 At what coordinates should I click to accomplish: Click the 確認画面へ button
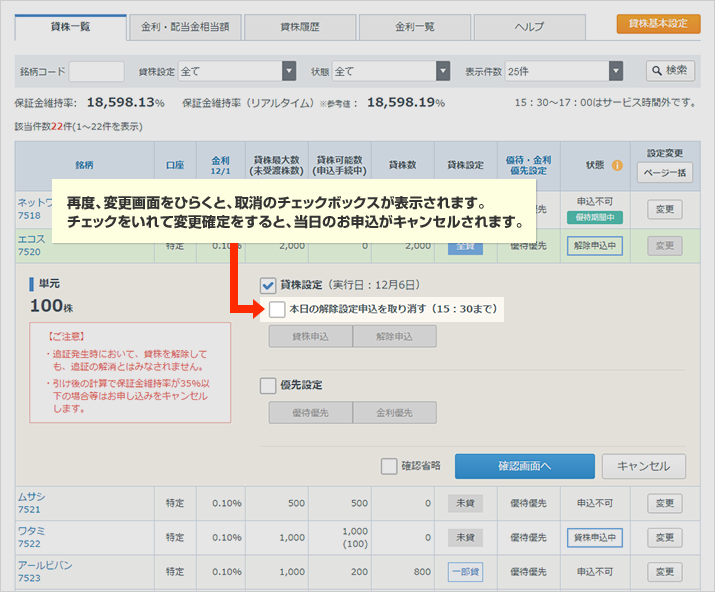pos(524,466)
